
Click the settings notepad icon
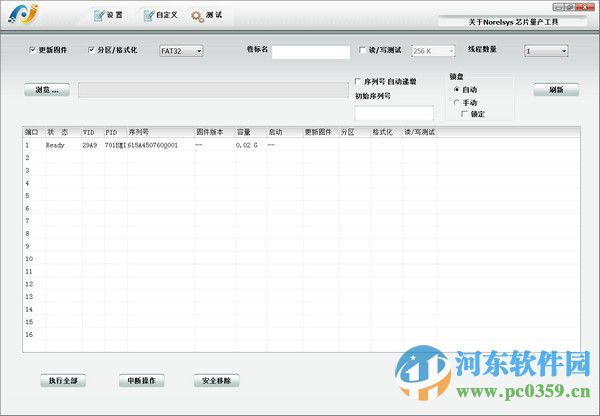(99, 15)
